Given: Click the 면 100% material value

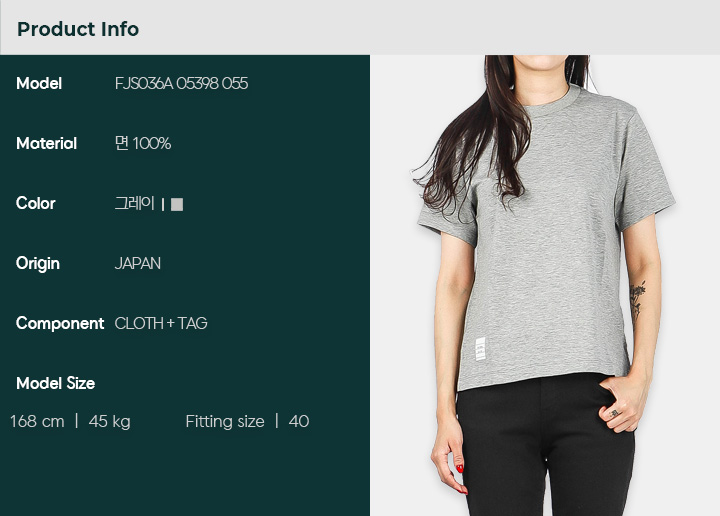Looking at the screenshot, I should [143, 144].
